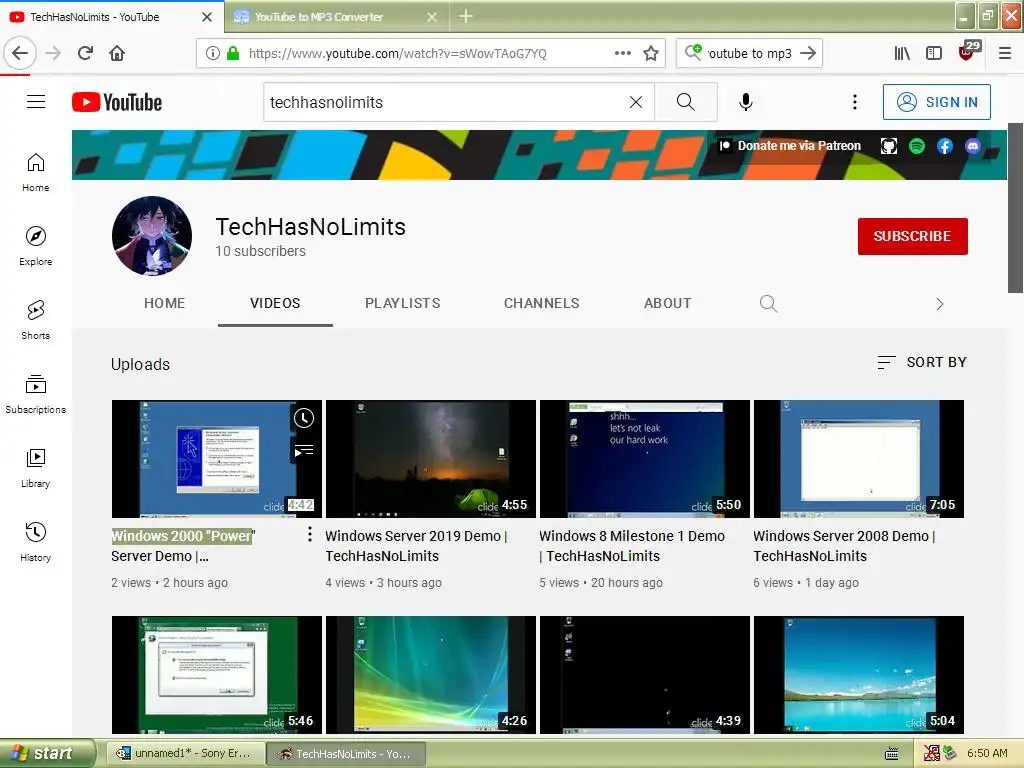1024x768 pixels.
Task: Open uBlock extension icon with badge 29
Action: (967, 52)
